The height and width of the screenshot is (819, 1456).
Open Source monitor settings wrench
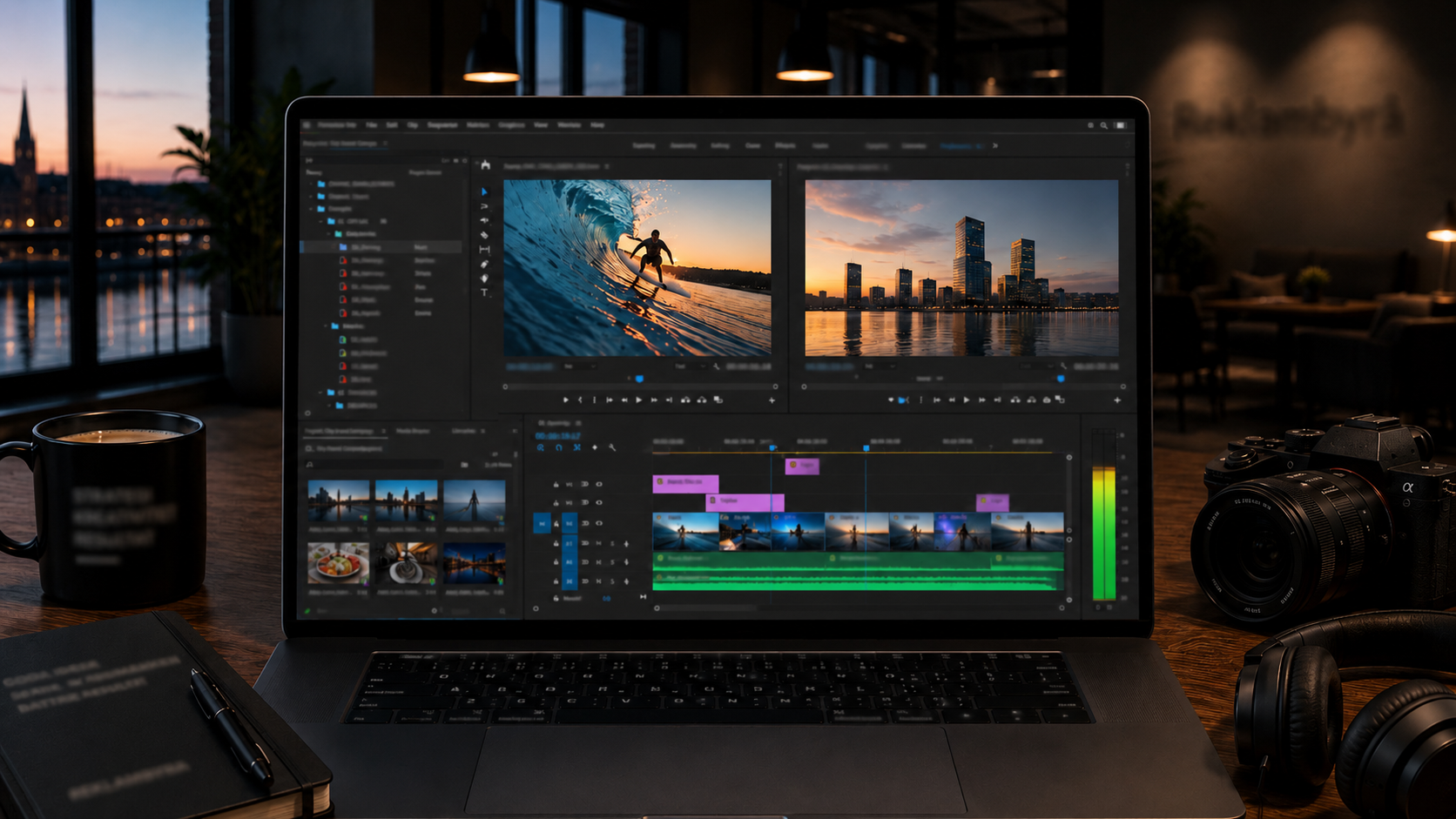tap(717, 366)
